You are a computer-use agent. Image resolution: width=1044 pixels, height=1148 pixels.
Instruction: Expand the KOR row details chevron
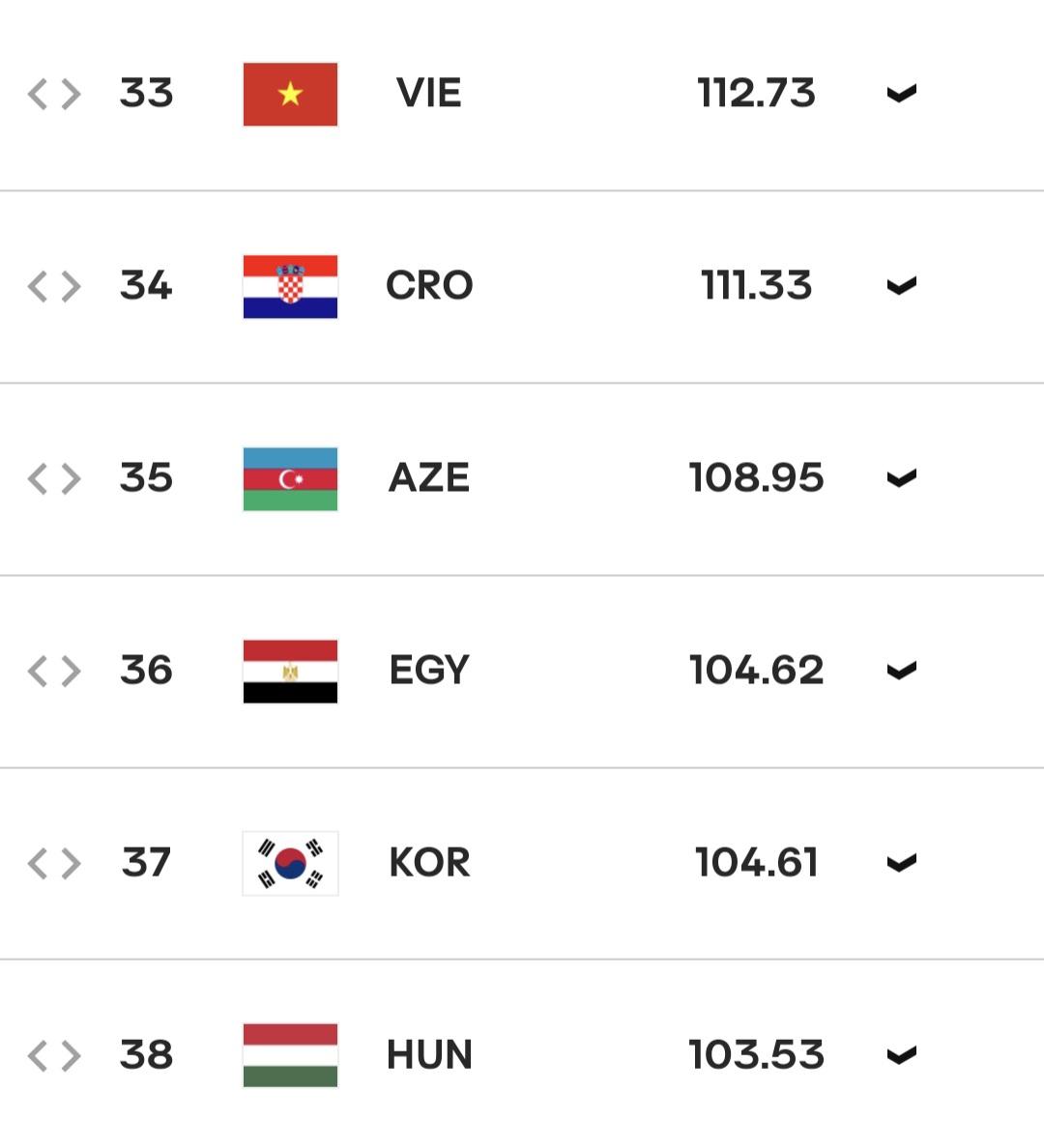click(901, 863)
